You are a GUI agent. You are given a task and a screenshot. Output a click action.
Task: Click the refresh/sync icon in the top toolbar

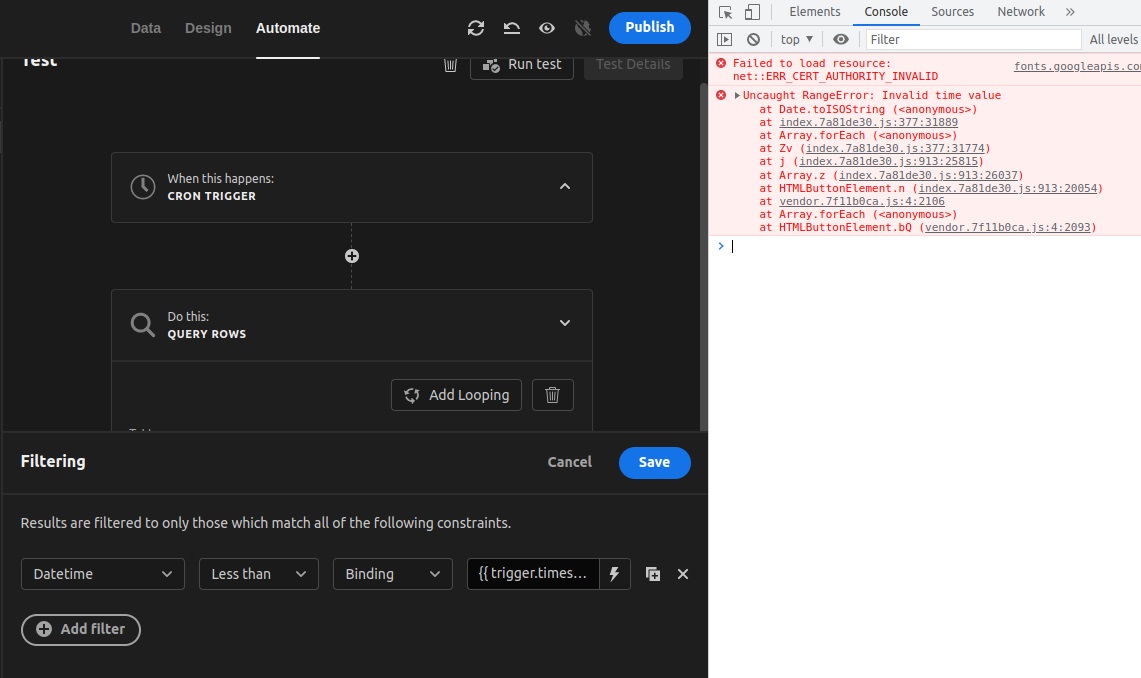(475, 28)
